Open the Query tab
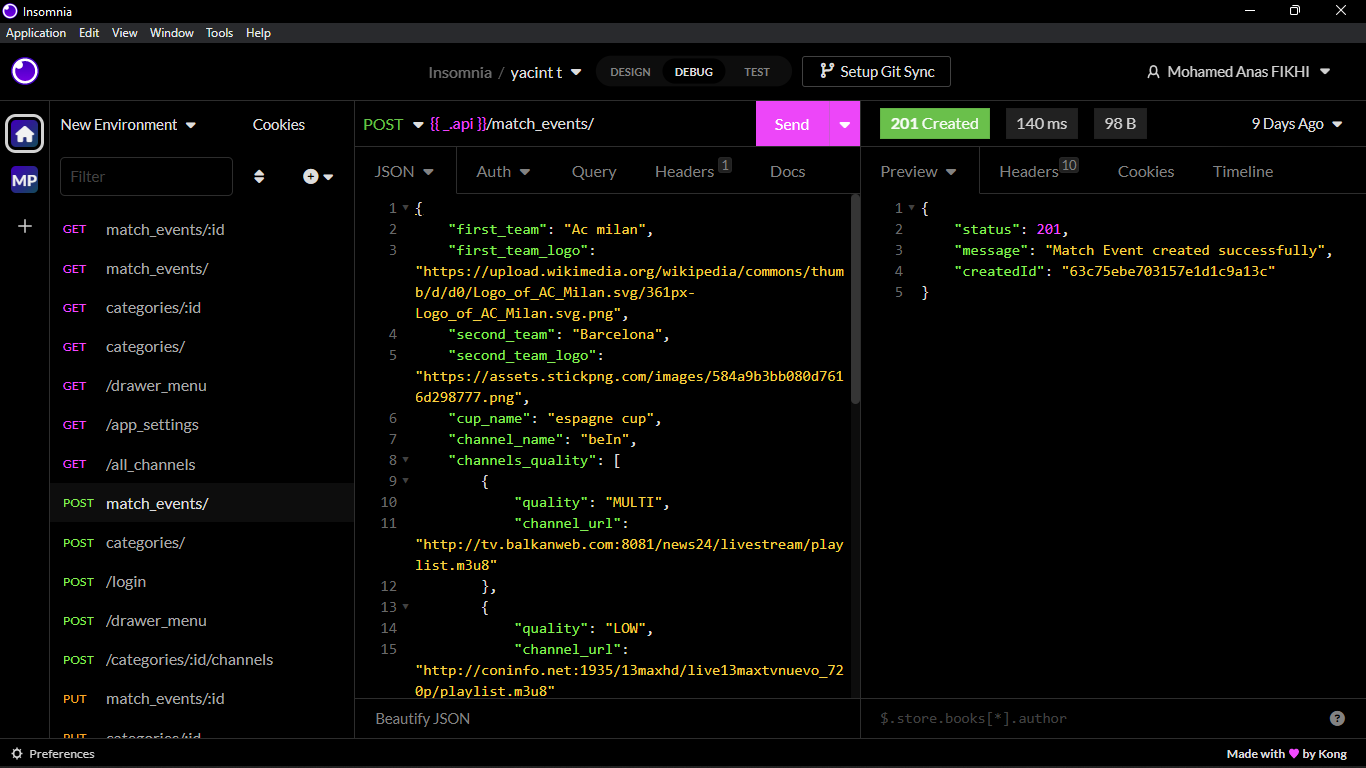Screen dimensions: 1366x768 click(x=594, y=172)
